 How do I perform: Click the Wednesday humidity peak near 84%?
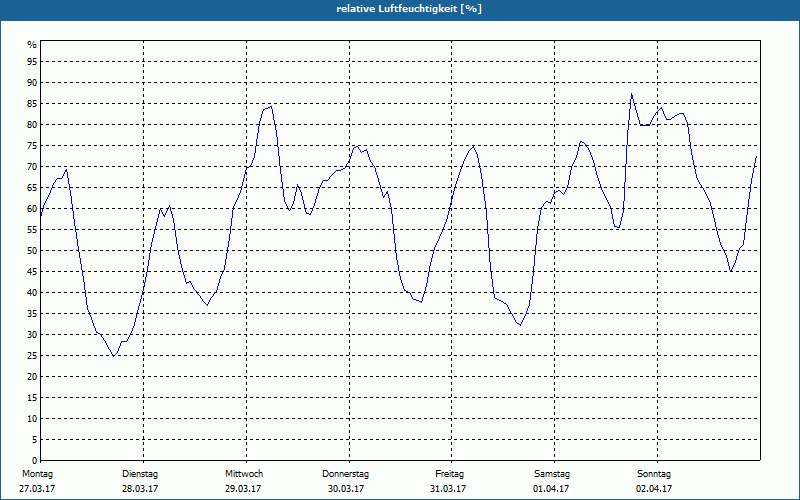click(271, 107)
